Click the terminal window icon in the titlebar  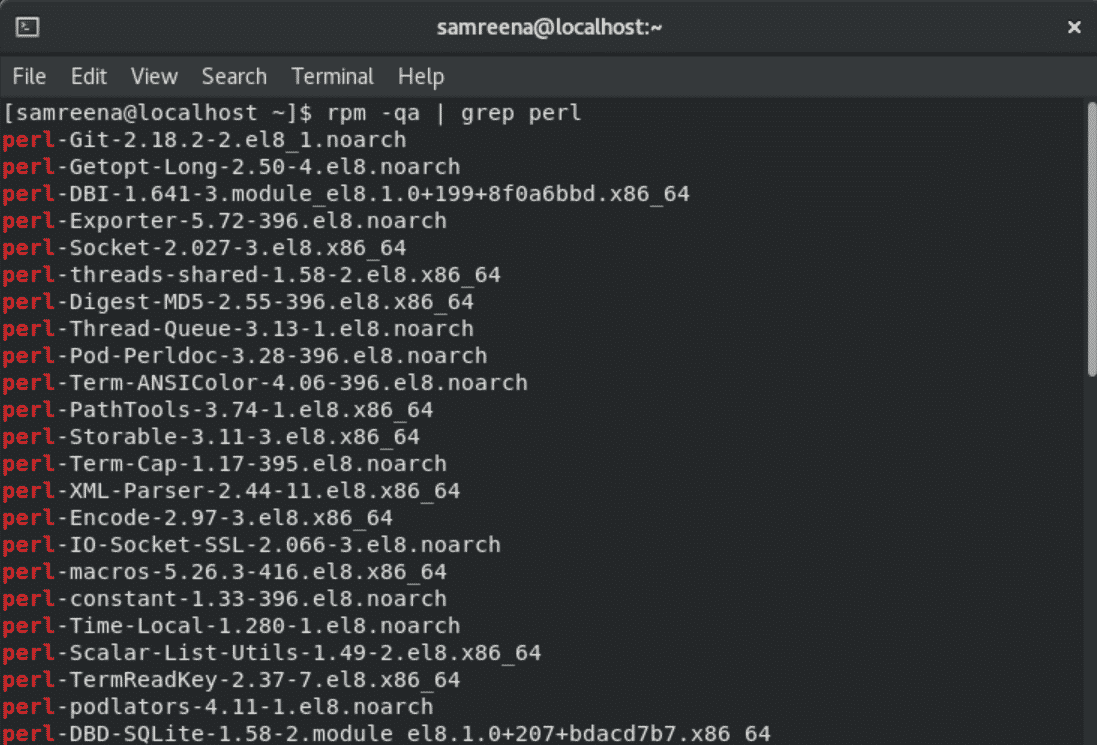(x=28, y=27)
